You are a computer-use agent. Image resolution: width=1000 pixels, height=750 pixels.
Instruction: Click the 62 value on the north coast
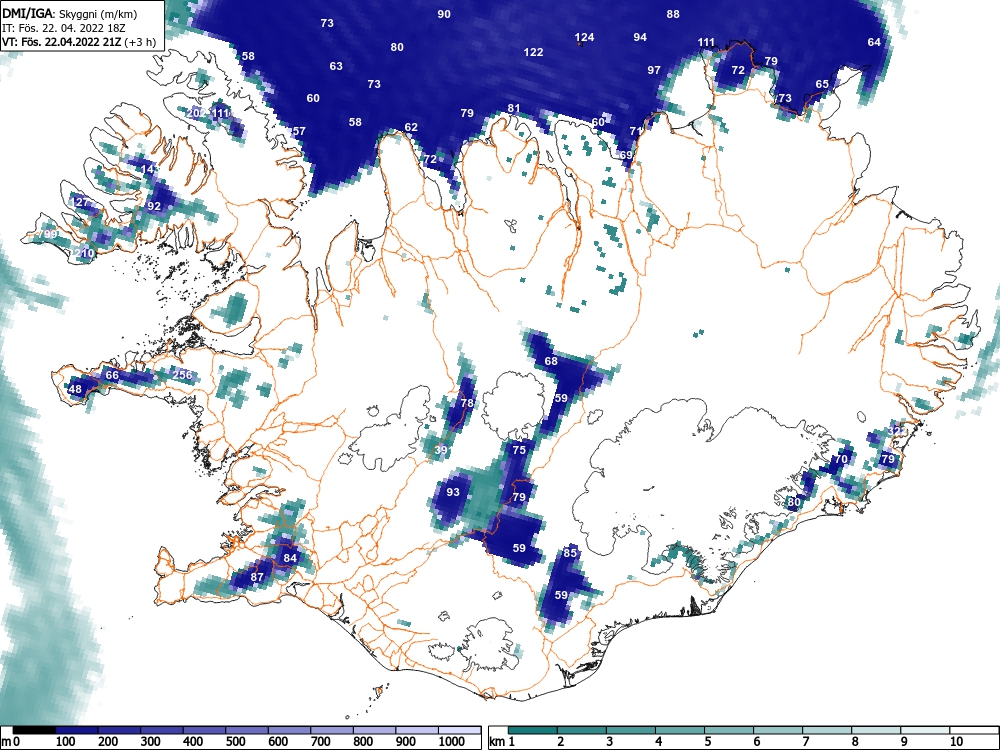(411, 128)
